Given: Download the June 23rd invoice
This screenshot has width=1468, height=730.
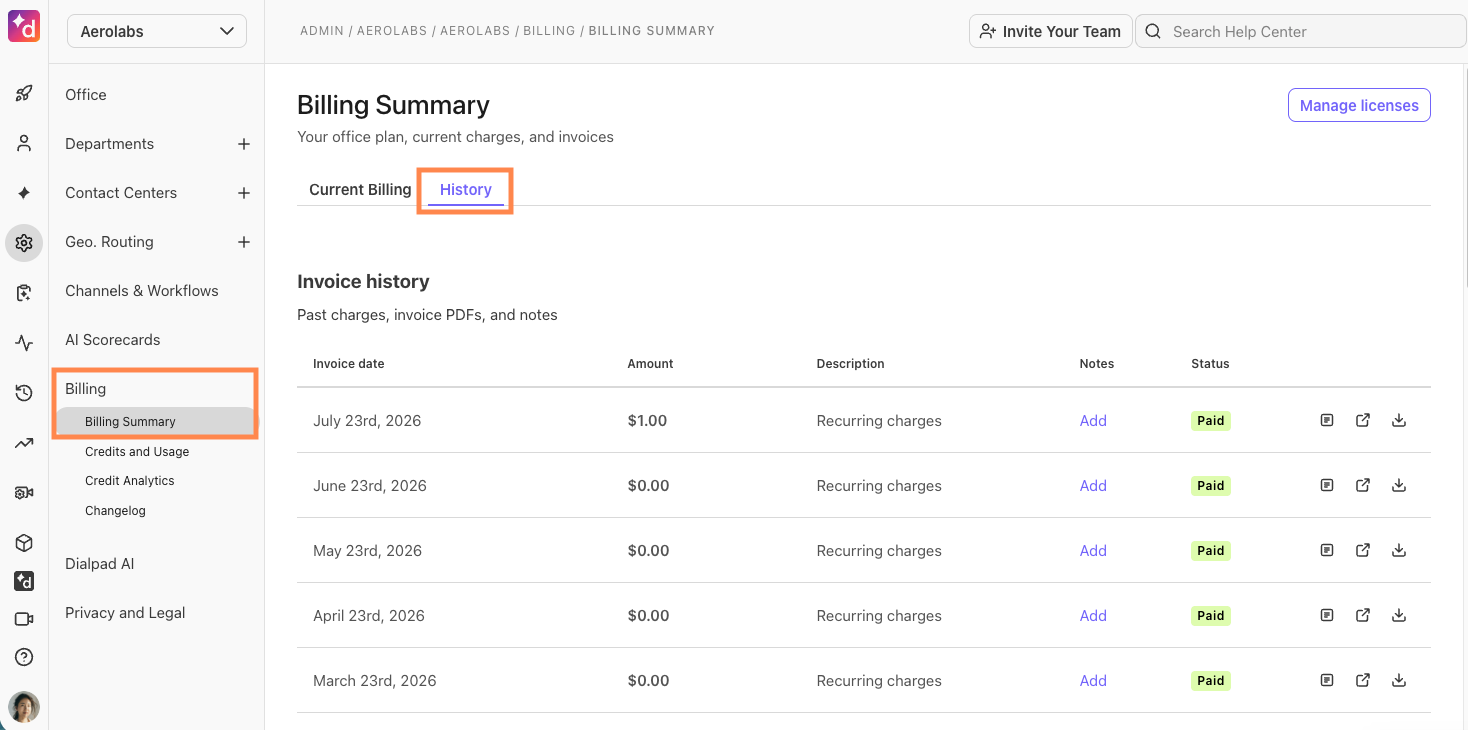Looking at the screenshot, I should point(1399,485).
